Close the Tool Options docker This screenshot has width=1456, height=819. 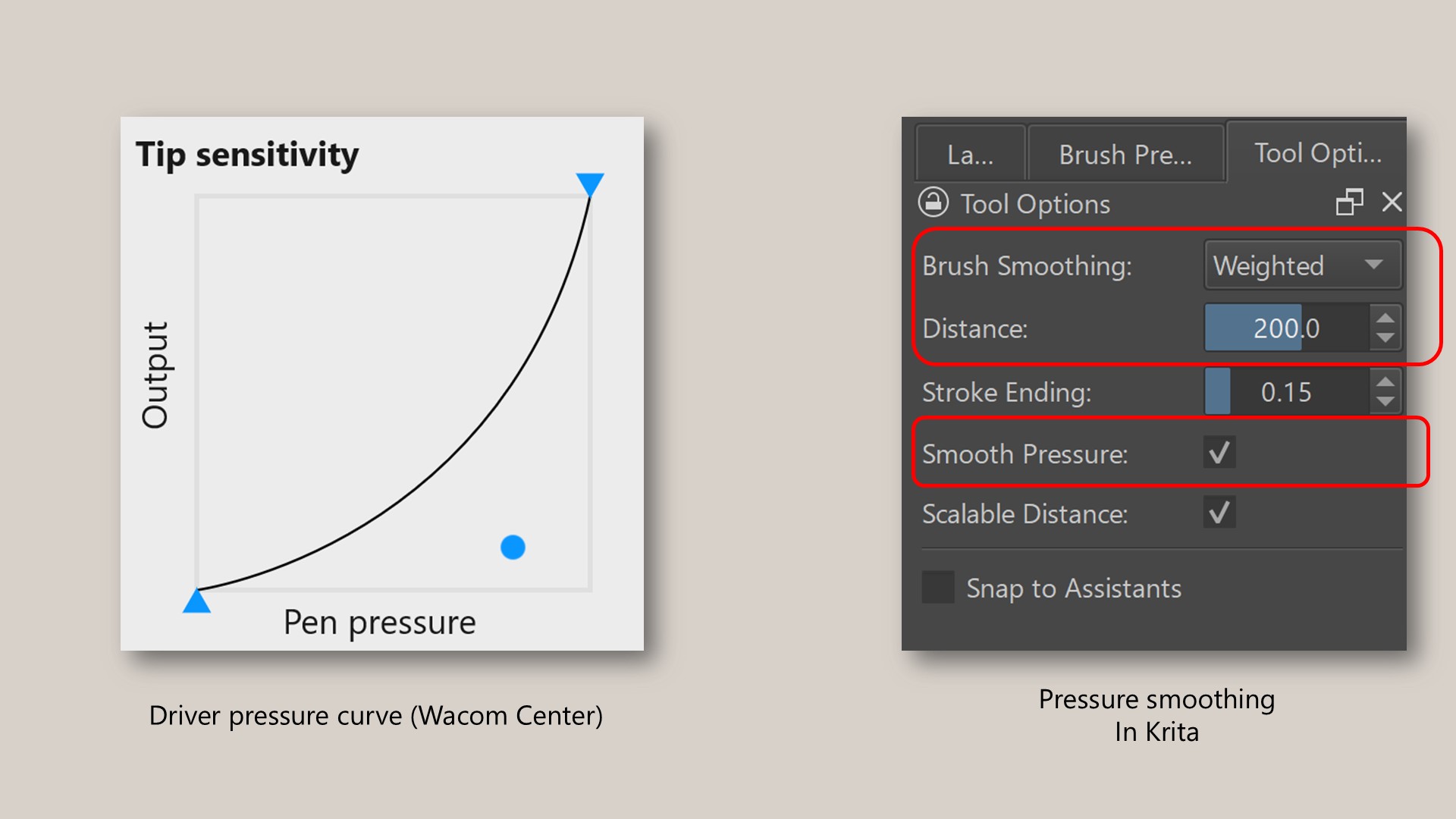tap(1392, 202)
